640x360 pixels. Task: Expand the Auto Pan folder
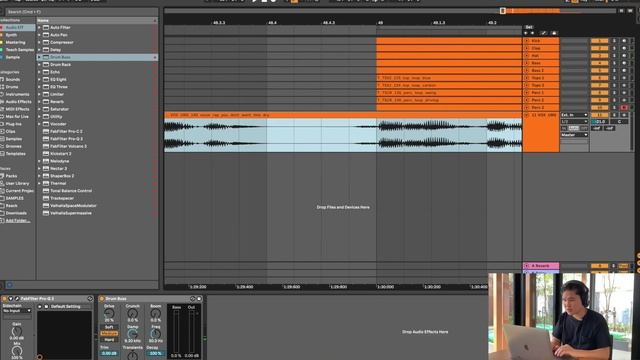click(40, 35)
